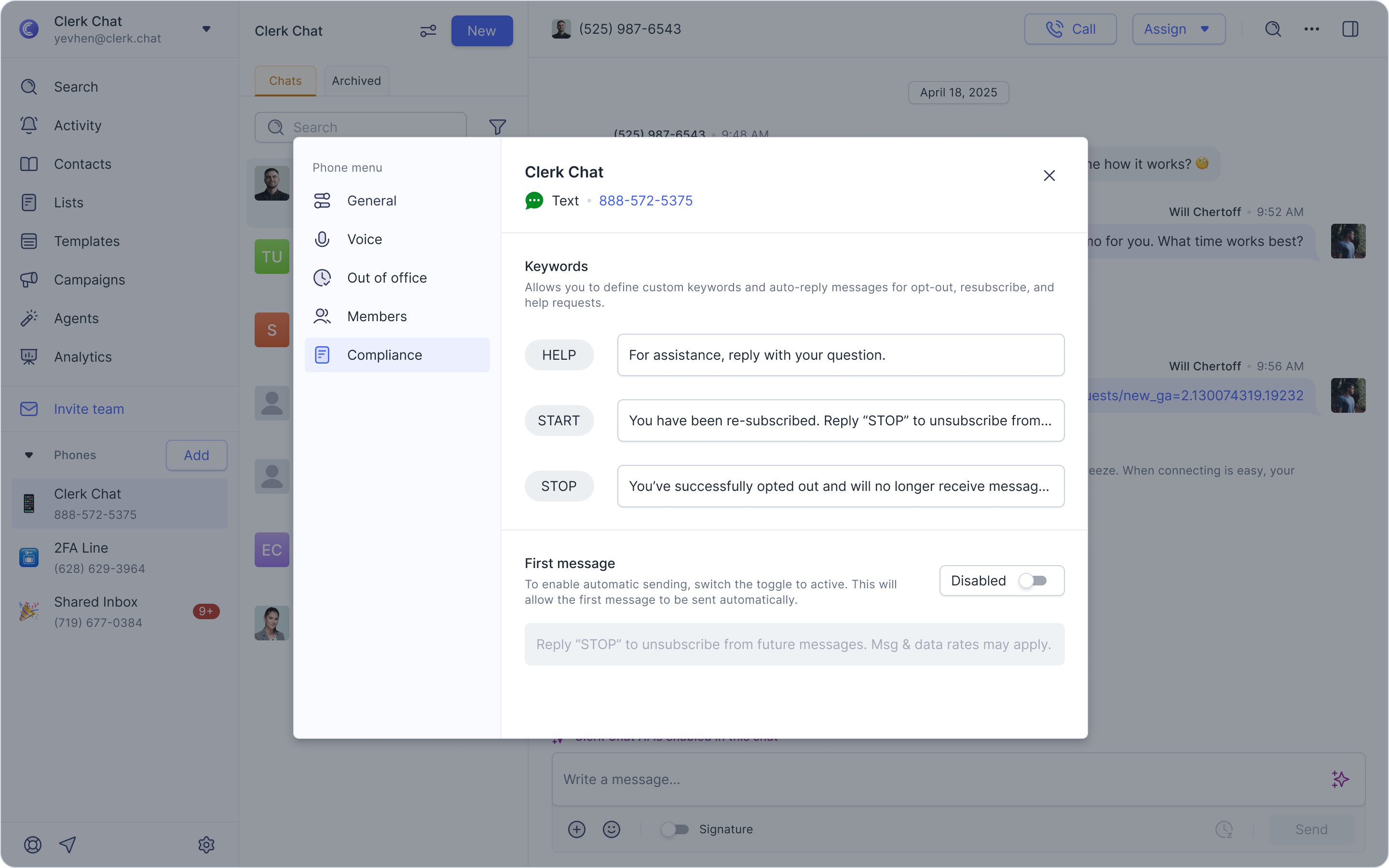The height and width of the screenshot is (868, 1389).
Task: Open the three-dots more options menu
Action: point(1311,29)
